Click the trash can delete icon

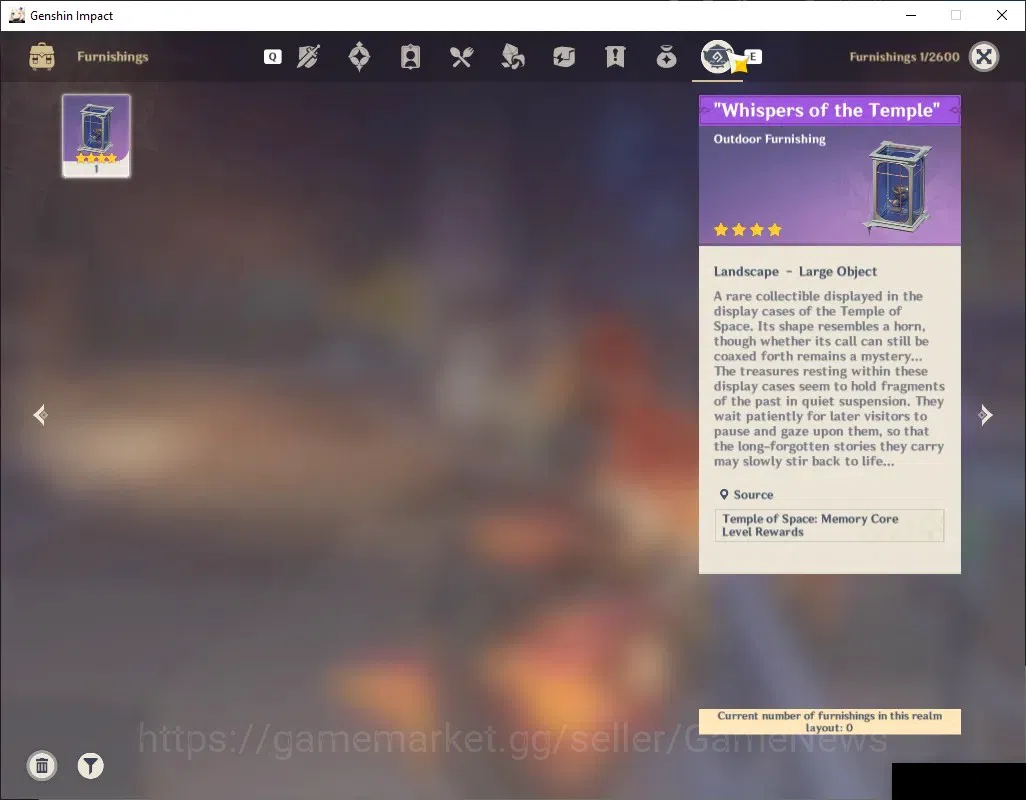[42, 765]
